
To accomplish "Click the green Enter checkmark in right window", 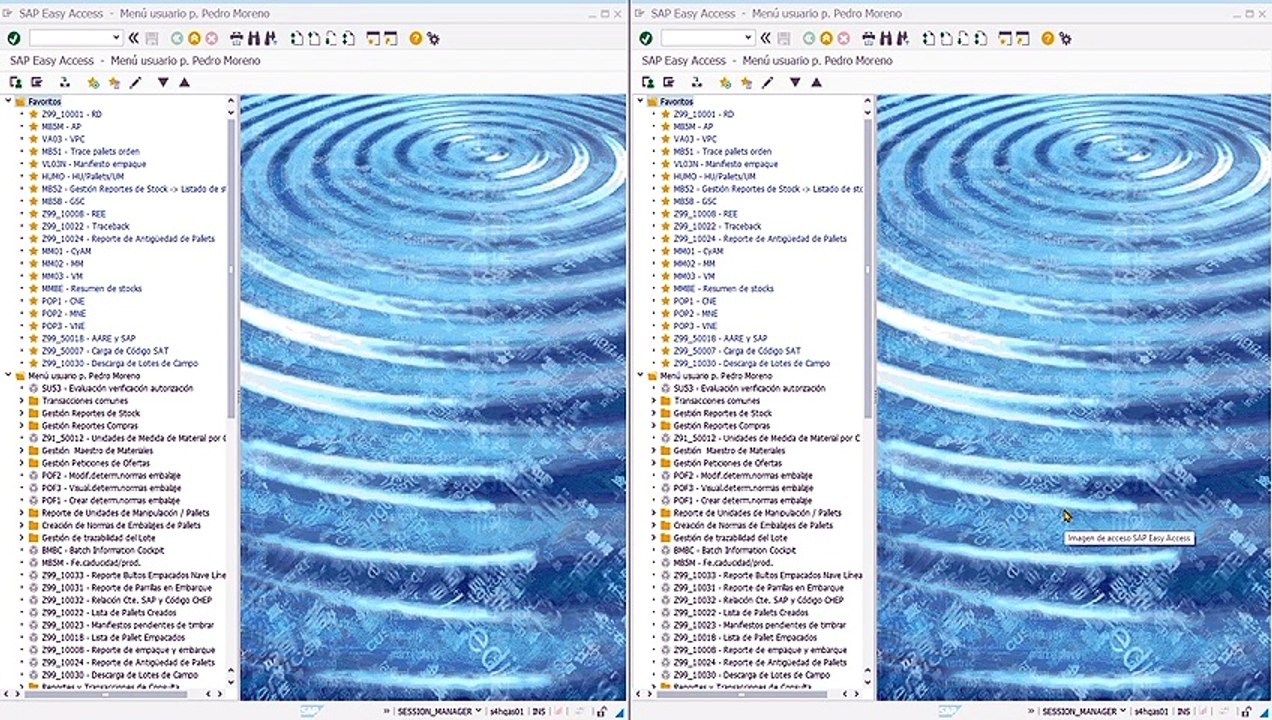I will point(645,38).
